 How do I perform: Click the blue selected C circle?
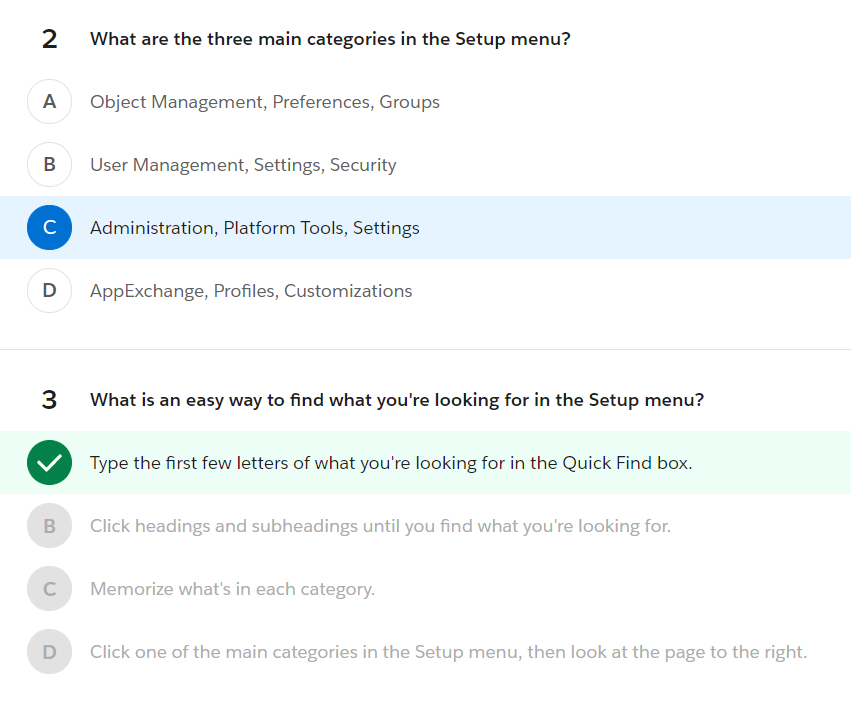pos(49,227)
